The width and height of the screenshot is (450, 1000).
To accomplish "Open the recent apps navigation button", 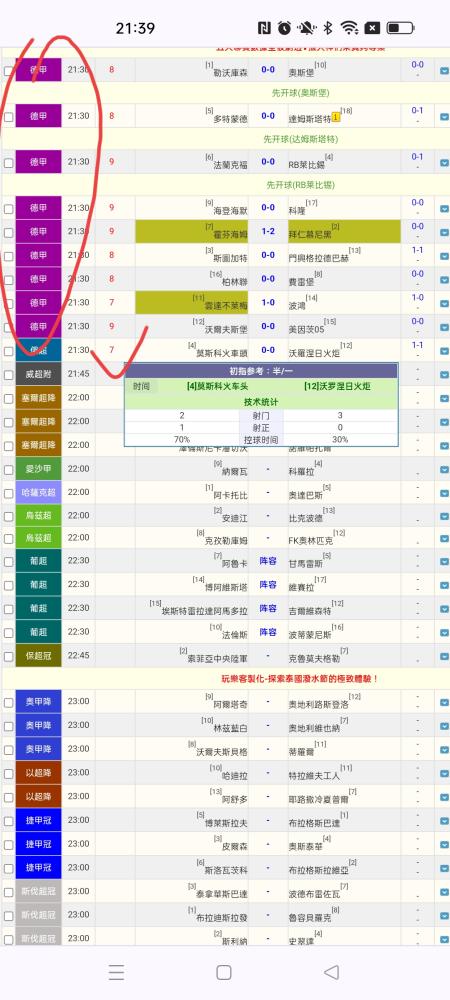I will click(116, 972).
